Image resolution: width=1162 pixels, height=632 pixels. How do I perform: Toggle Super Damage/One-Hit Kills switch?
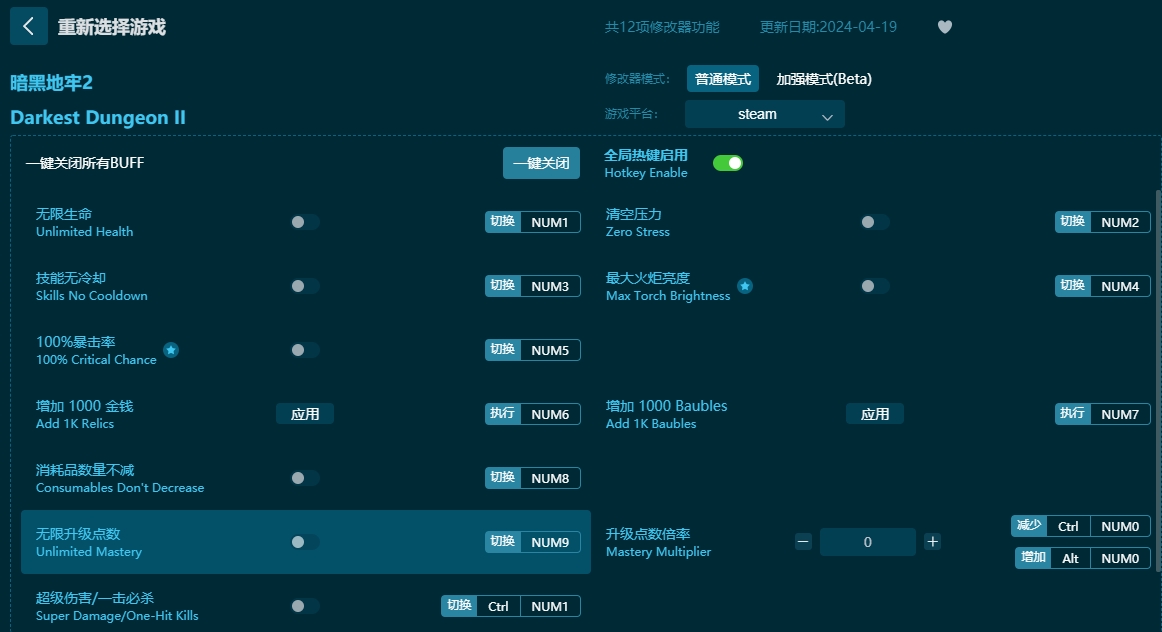coord(305,606)
